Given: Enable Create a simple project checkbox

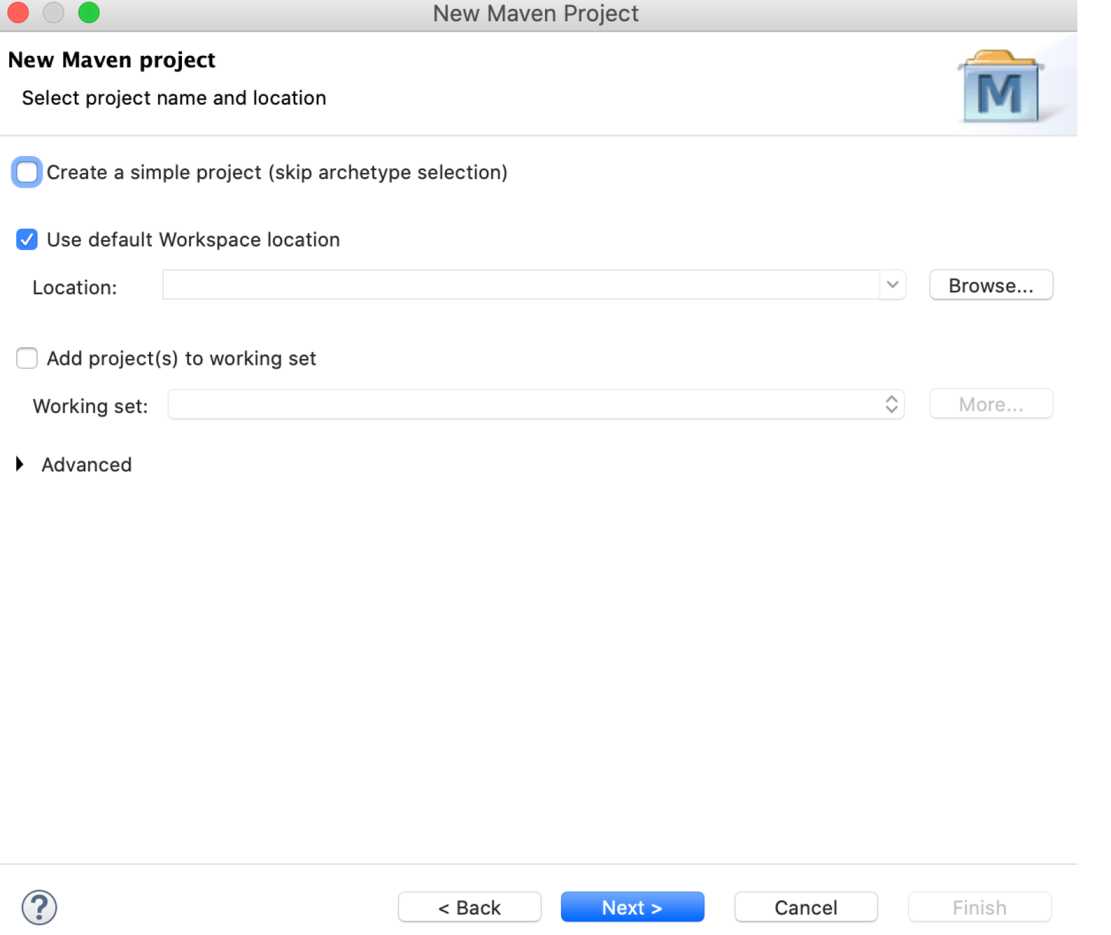Looking at the screenshot, I should click(x=28, y=173).
